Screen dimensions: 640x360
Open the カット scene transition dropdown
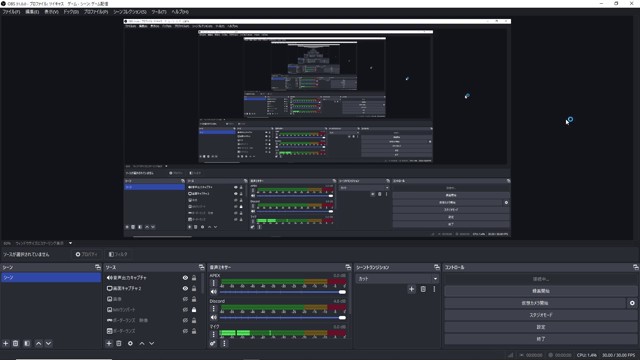(397, 279)
